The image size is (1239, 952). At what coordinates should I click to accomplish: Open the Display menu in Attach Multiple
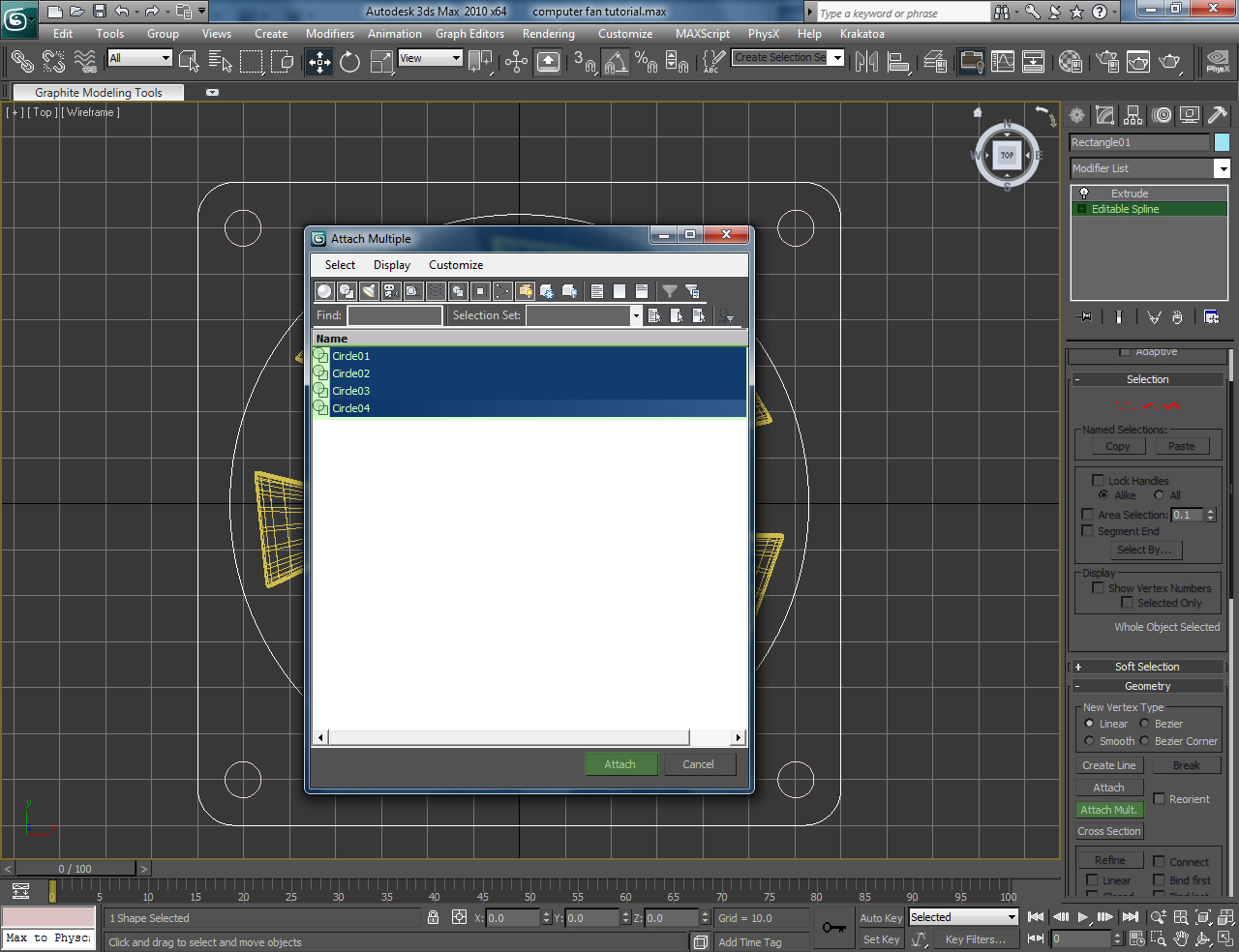(392, 265)
